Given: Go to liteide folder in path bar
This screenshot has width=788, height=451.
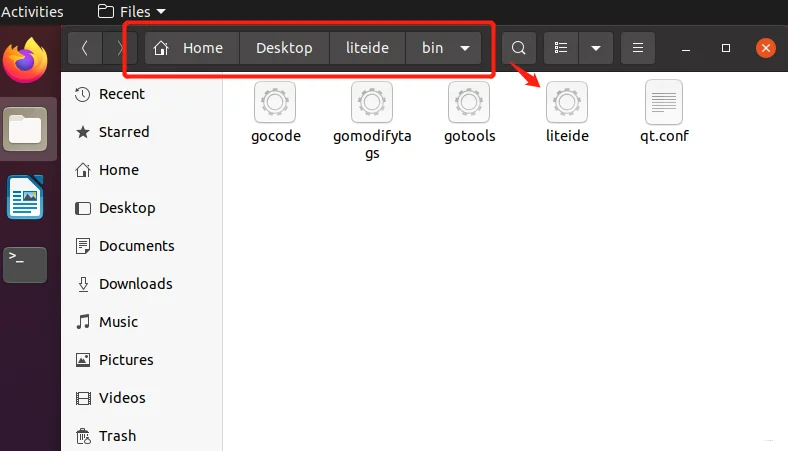Looking at the screenshot, I should (x=367, y=48).
